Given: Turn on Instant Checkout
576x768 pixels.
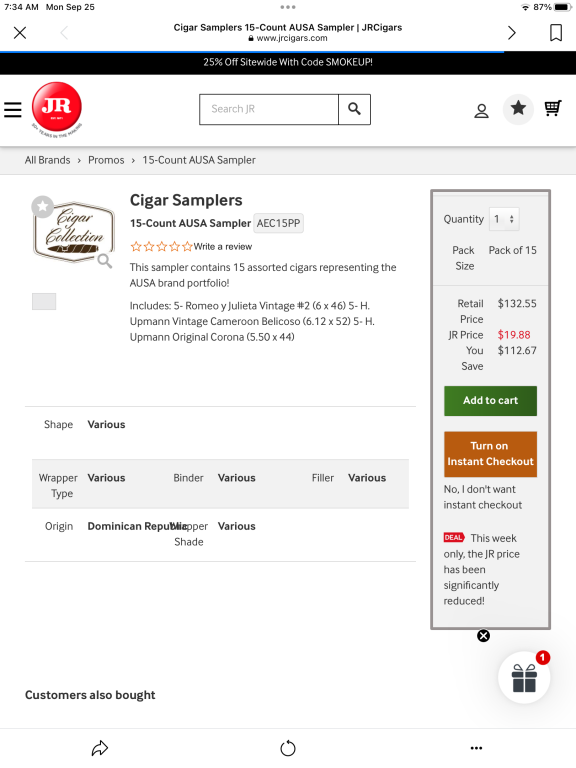Looking at the screenshot, I should 490,454.
